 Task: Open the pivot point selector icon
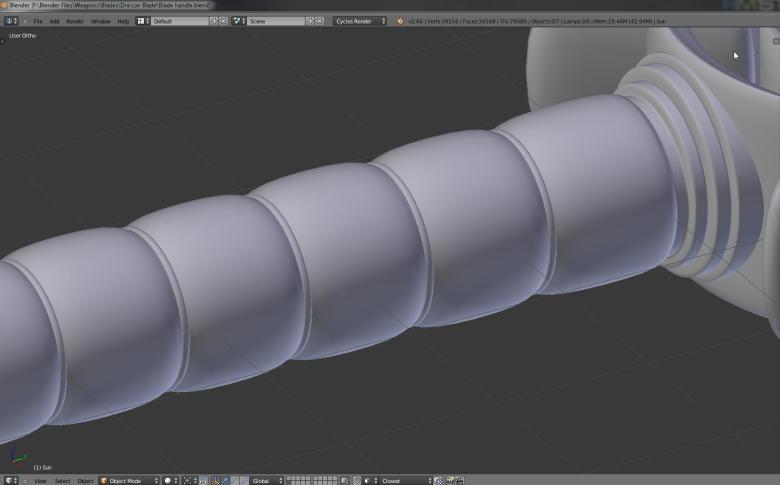tap(189, 481)
